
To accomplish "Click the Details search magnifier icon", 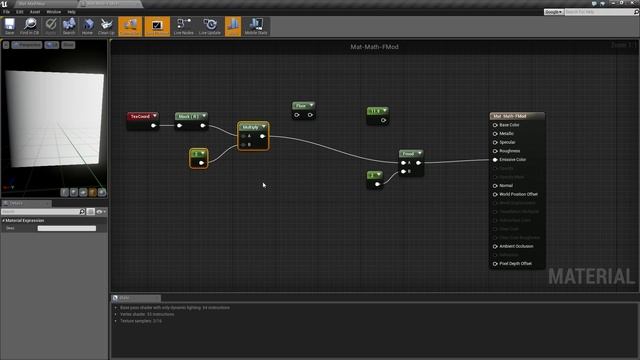I will (x=82, y=211).
